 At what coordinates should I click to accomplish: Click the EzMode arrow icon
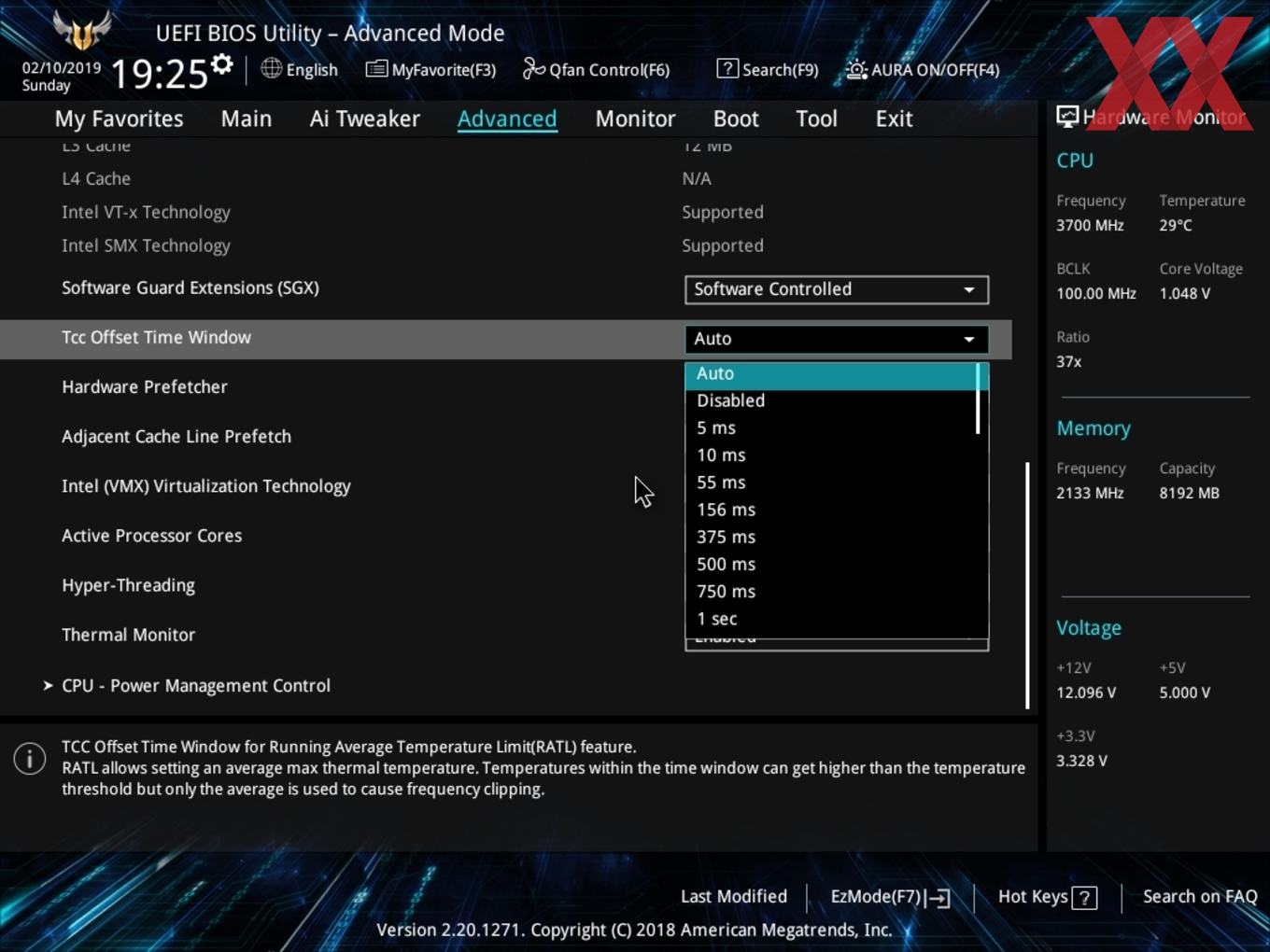939,898
